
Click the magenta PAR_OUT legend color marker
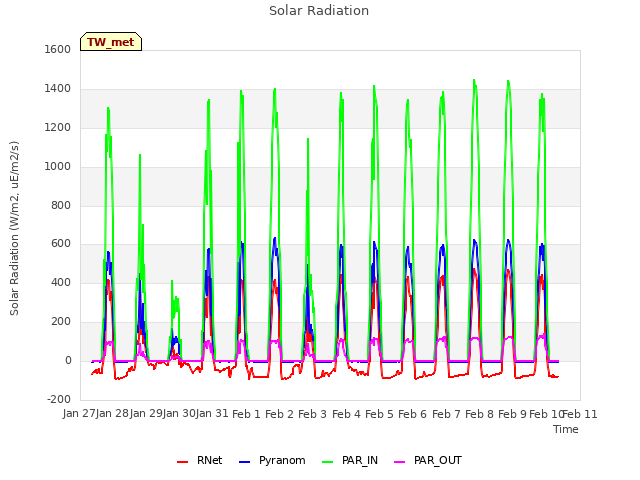[x=400, y=462]
